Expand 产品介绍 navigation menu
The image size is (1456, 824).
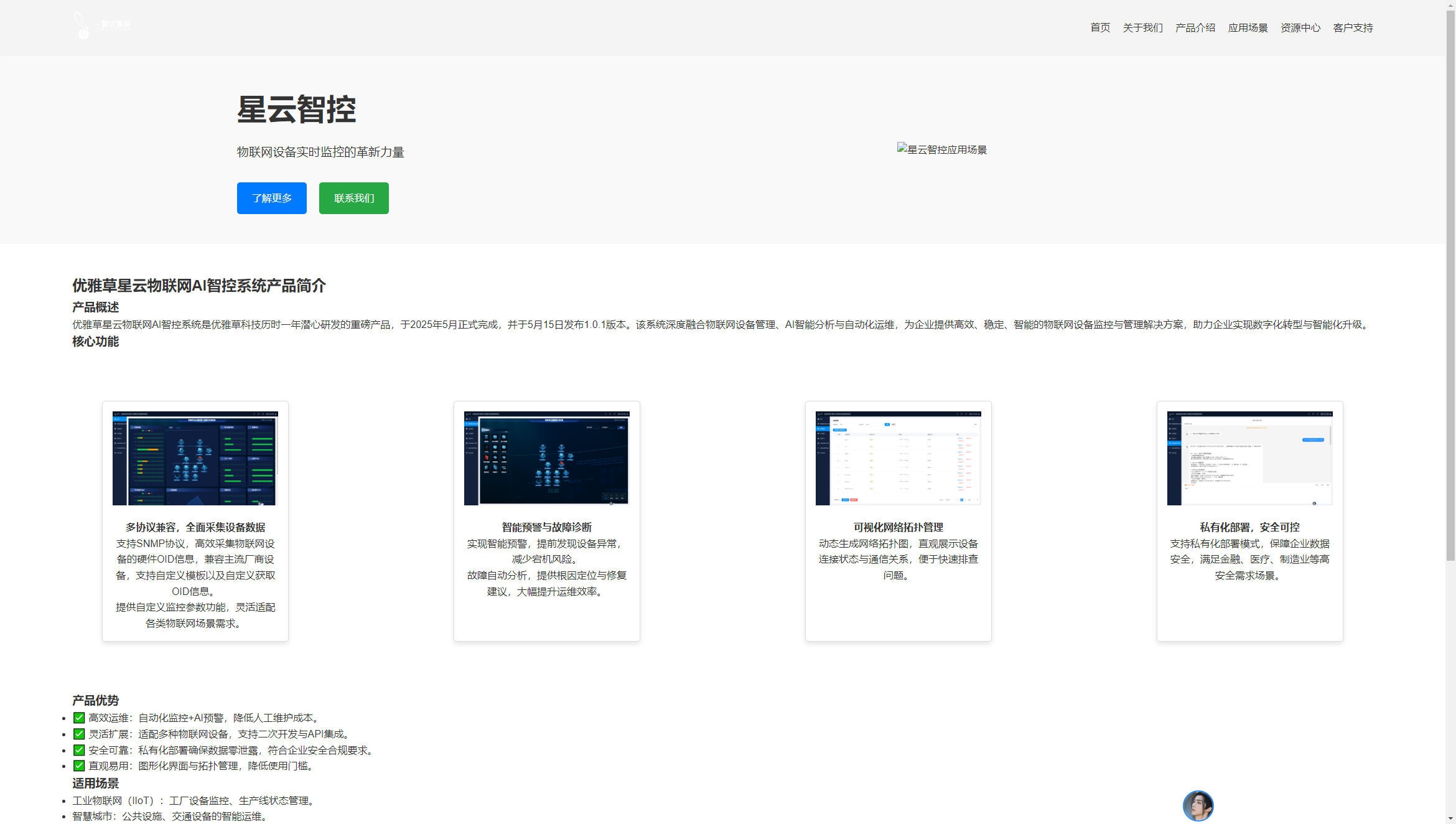[1195, 27]
